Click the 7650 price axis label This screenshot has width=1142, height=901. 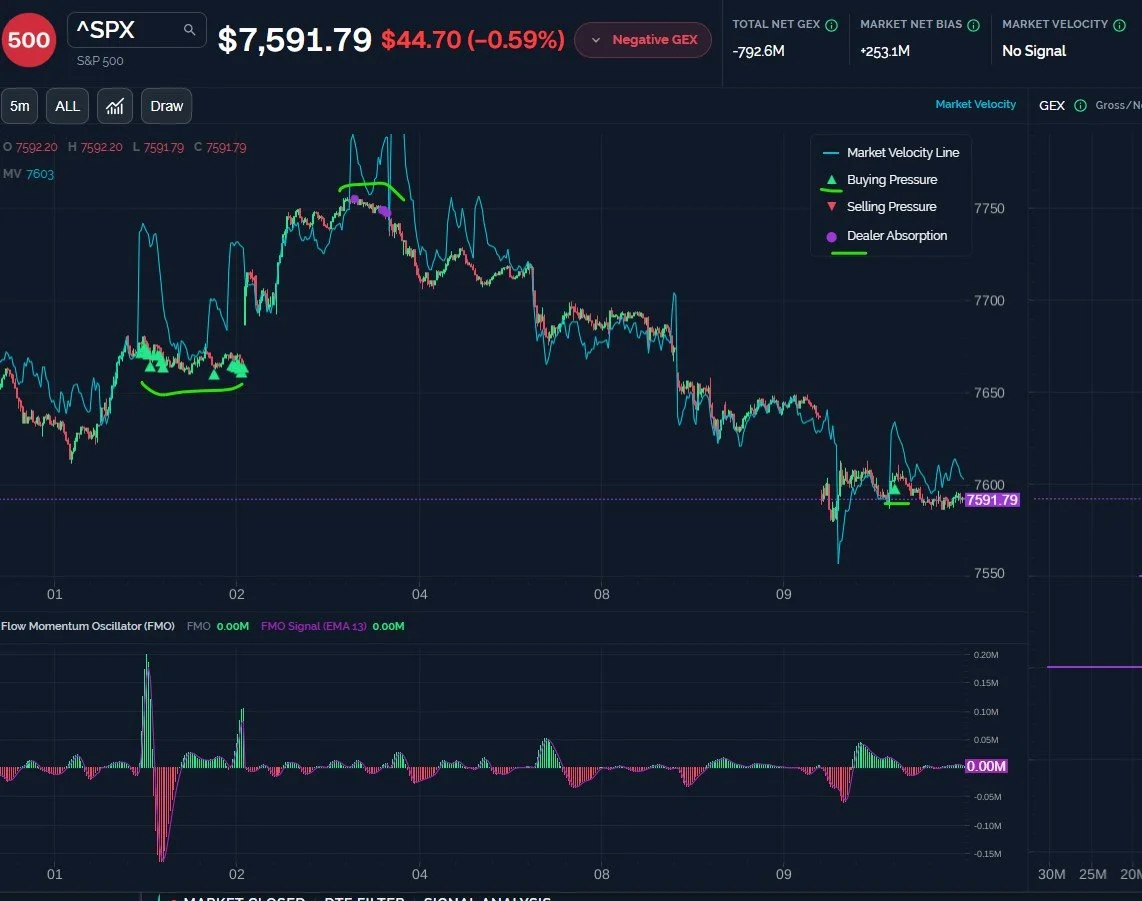pyautogui.click(x=989, y=393)
